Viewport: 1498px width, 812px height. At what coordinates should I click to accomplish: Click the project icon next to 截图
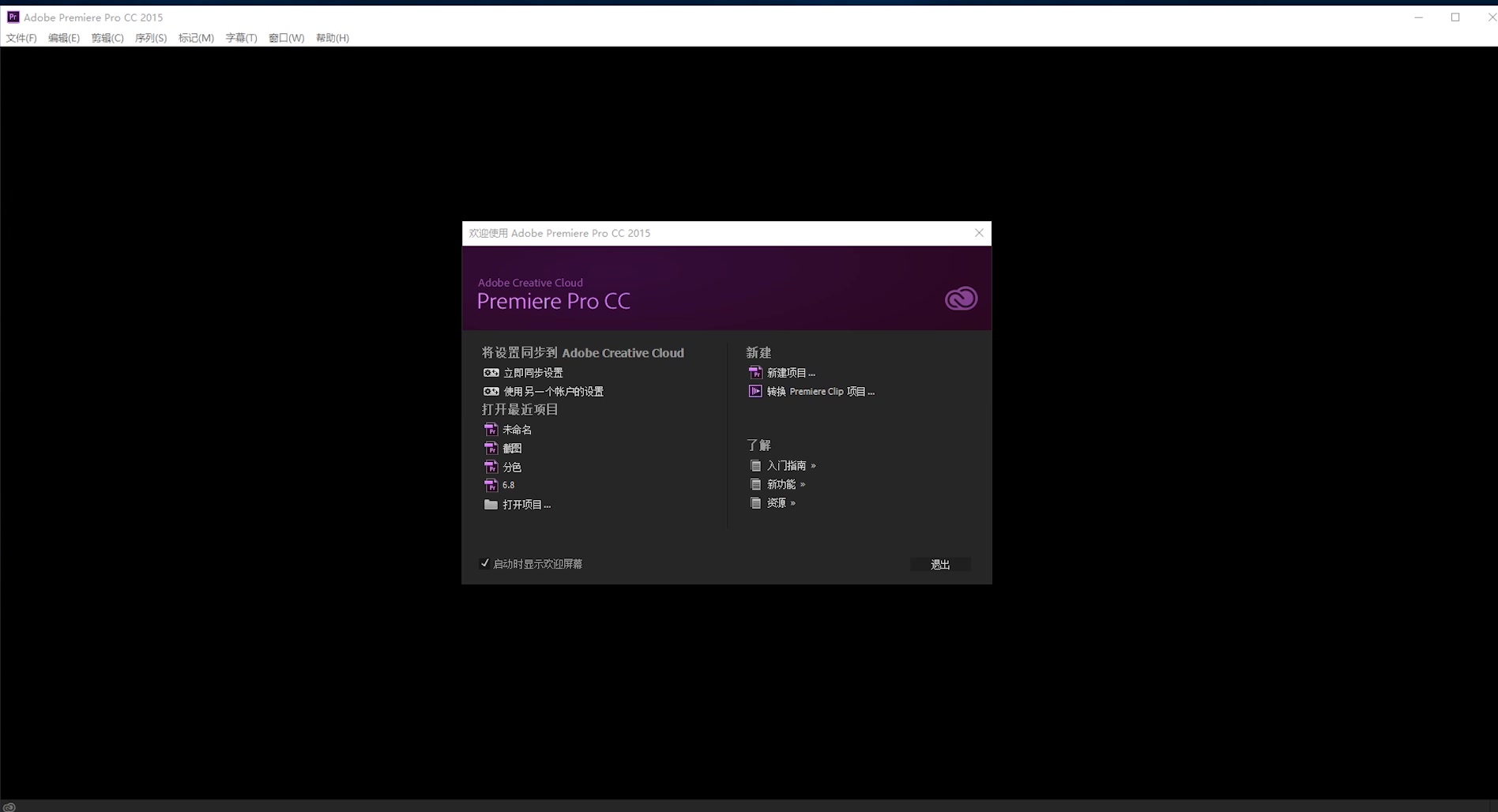coord(491,448)
